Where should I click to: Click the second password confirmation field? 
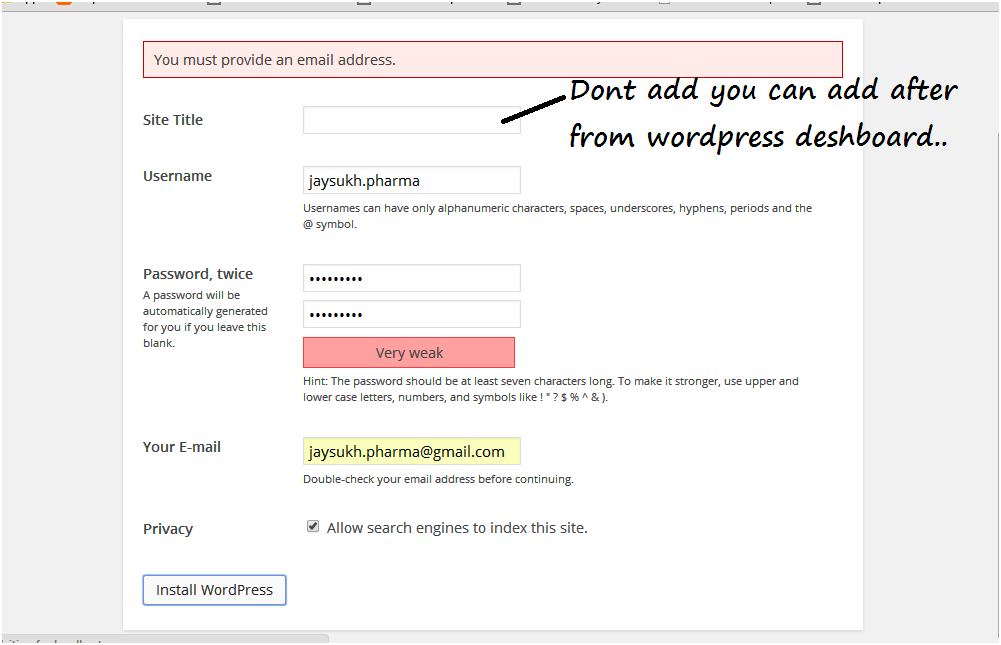(412, 314)
